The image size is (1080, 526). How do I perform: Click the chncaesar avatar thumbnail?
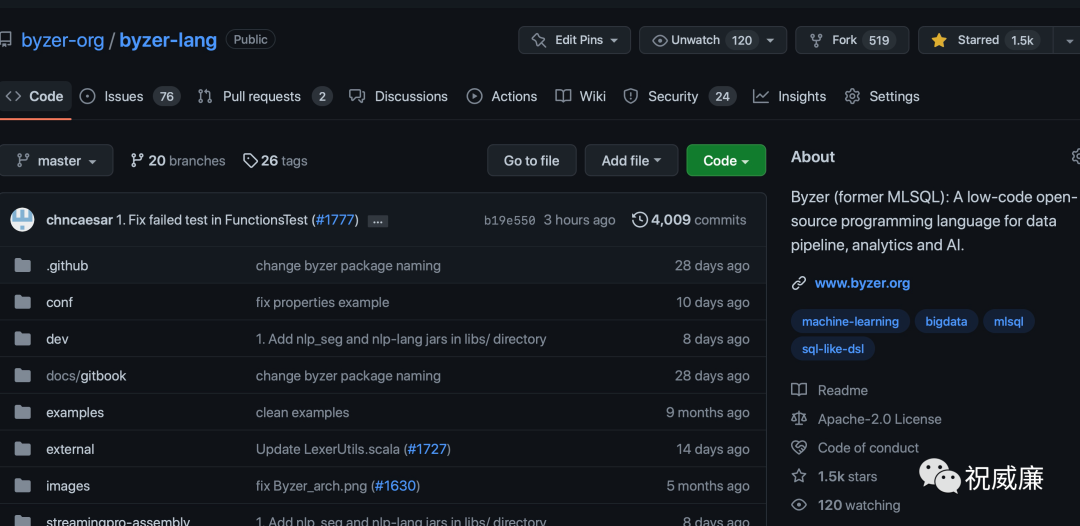pyautogui.click(x=22, y=220)
